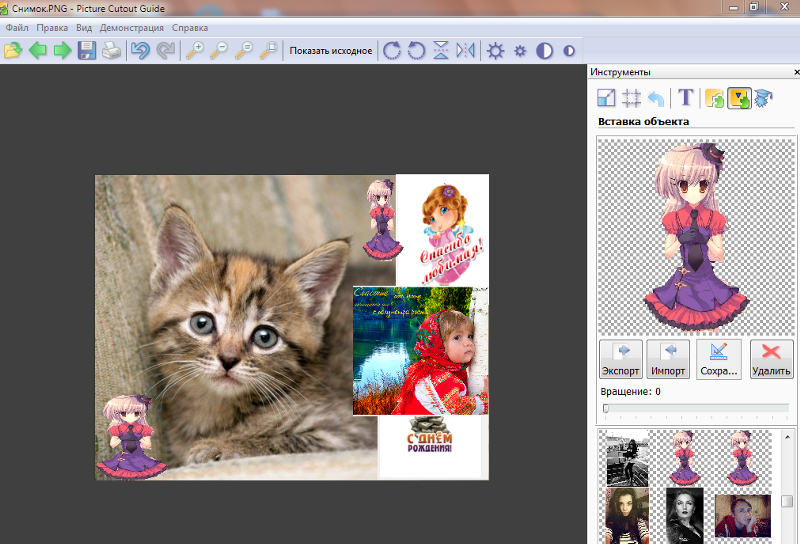Decrease brightness with small sun icon
Viewport: 800px width, 544px height.
[520, 51]
